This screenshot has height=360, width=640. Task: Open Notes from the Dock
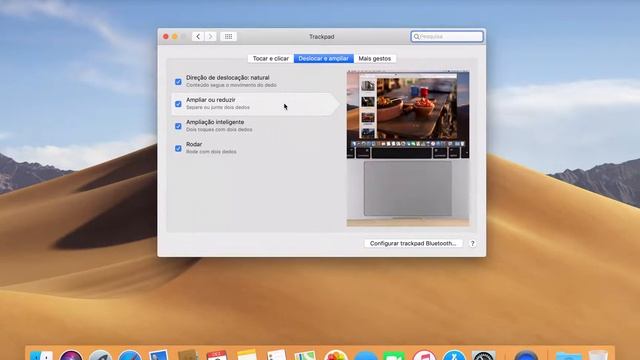[247, 356]
